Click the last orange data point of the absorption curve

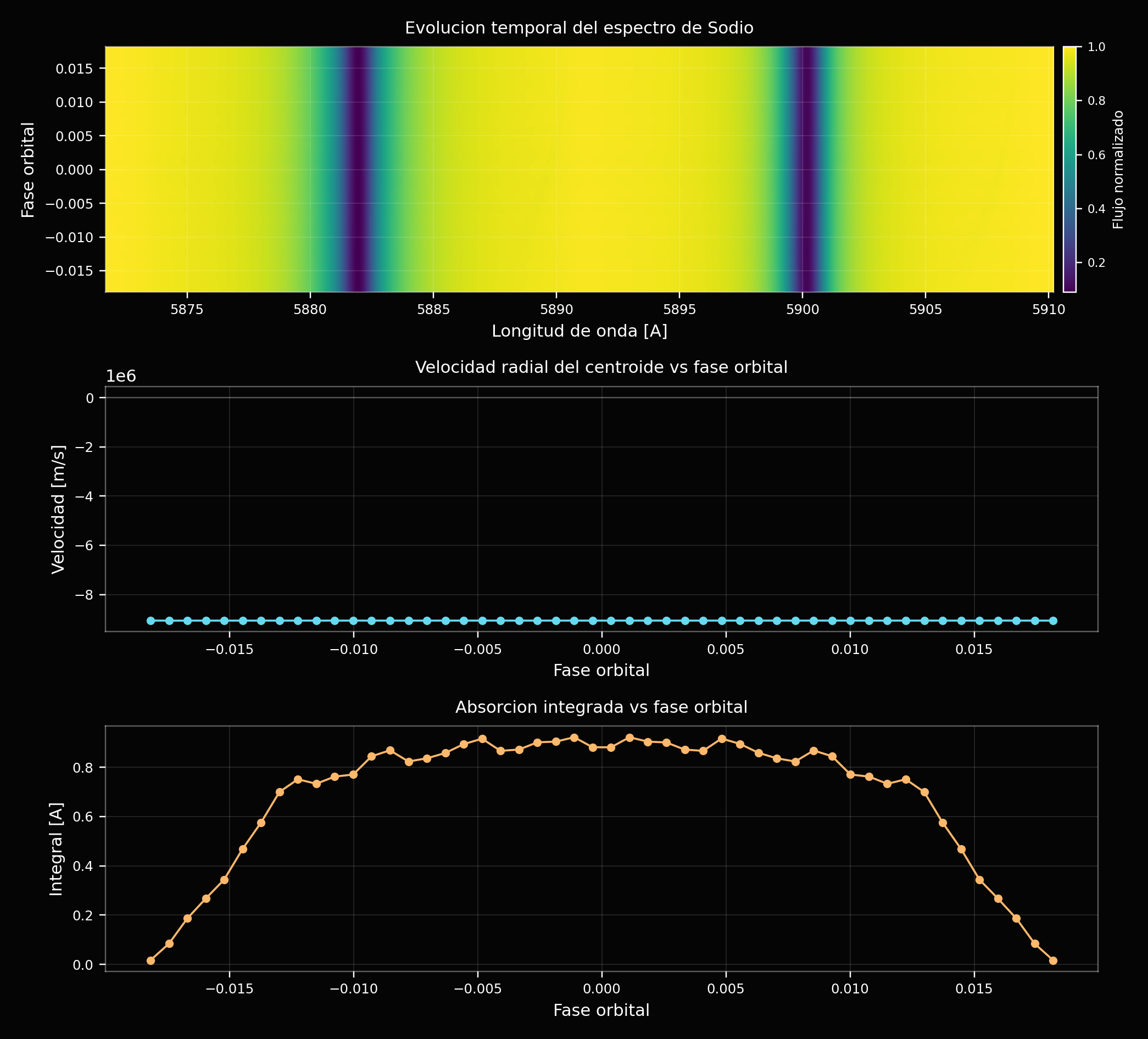1053,961
